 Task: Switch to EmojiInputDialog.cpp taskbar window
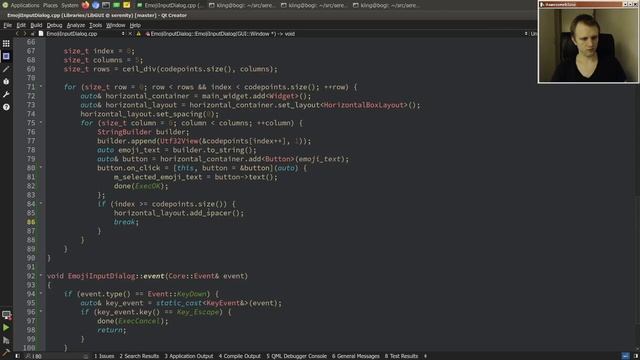click(170, 5)
